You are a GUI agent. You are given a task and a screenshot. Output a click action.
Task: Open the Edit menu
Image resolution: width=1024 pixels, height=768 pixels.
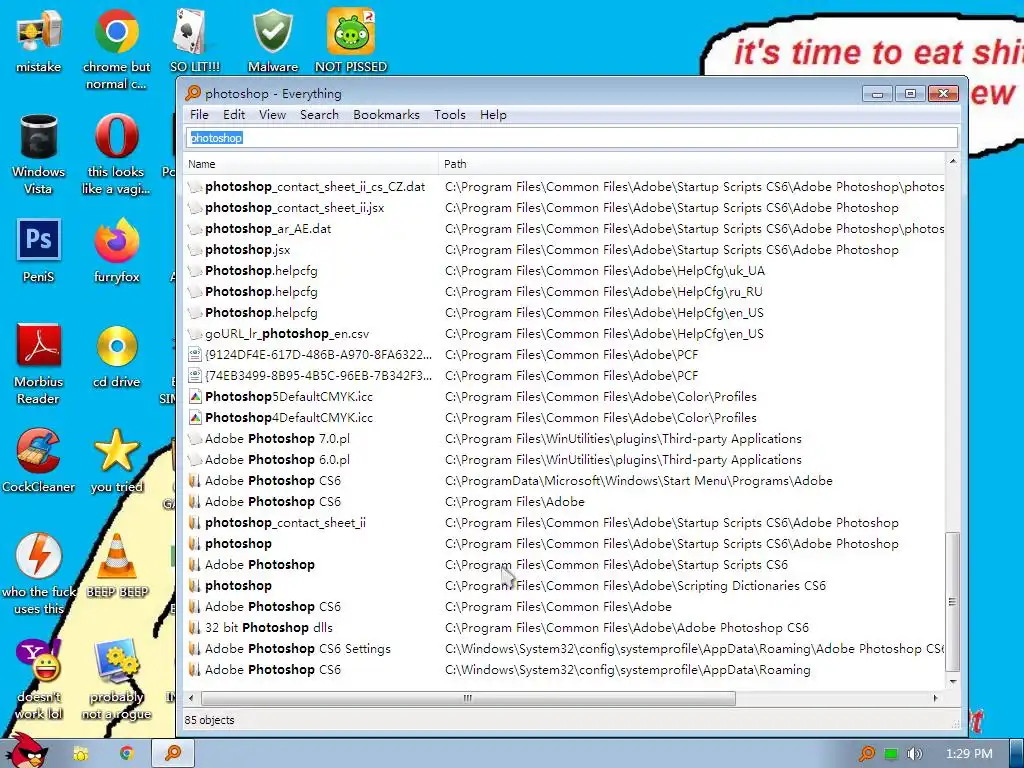pyautogui.click(x=234, y=115)
